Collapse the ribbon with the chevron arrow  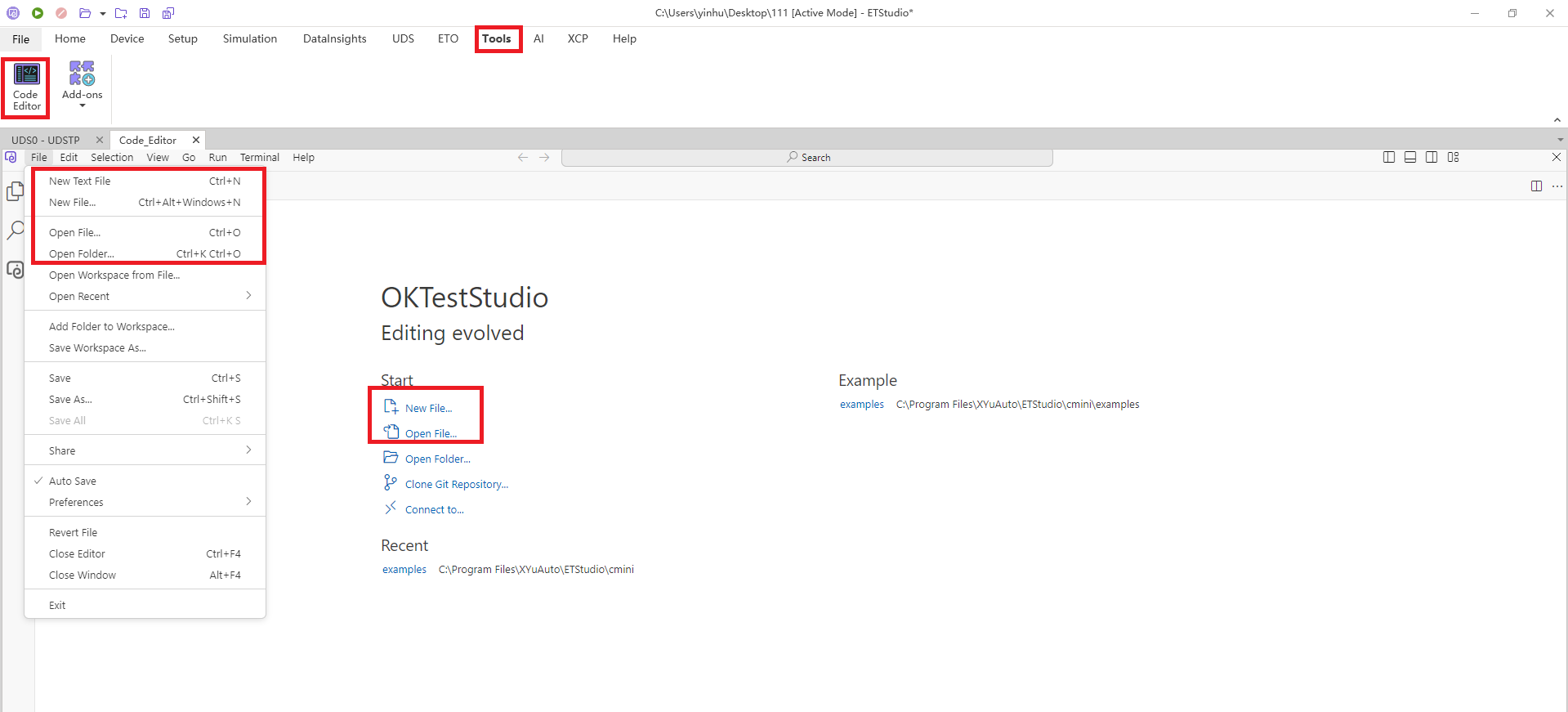pyautogui.click(x=1557, y=120)
